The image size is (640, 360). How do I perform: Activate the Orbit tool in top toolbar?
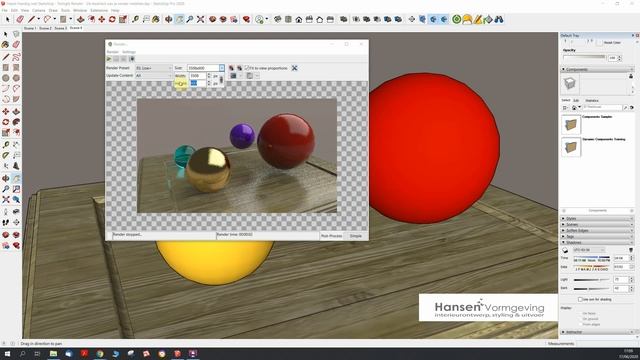pos(169,19)
